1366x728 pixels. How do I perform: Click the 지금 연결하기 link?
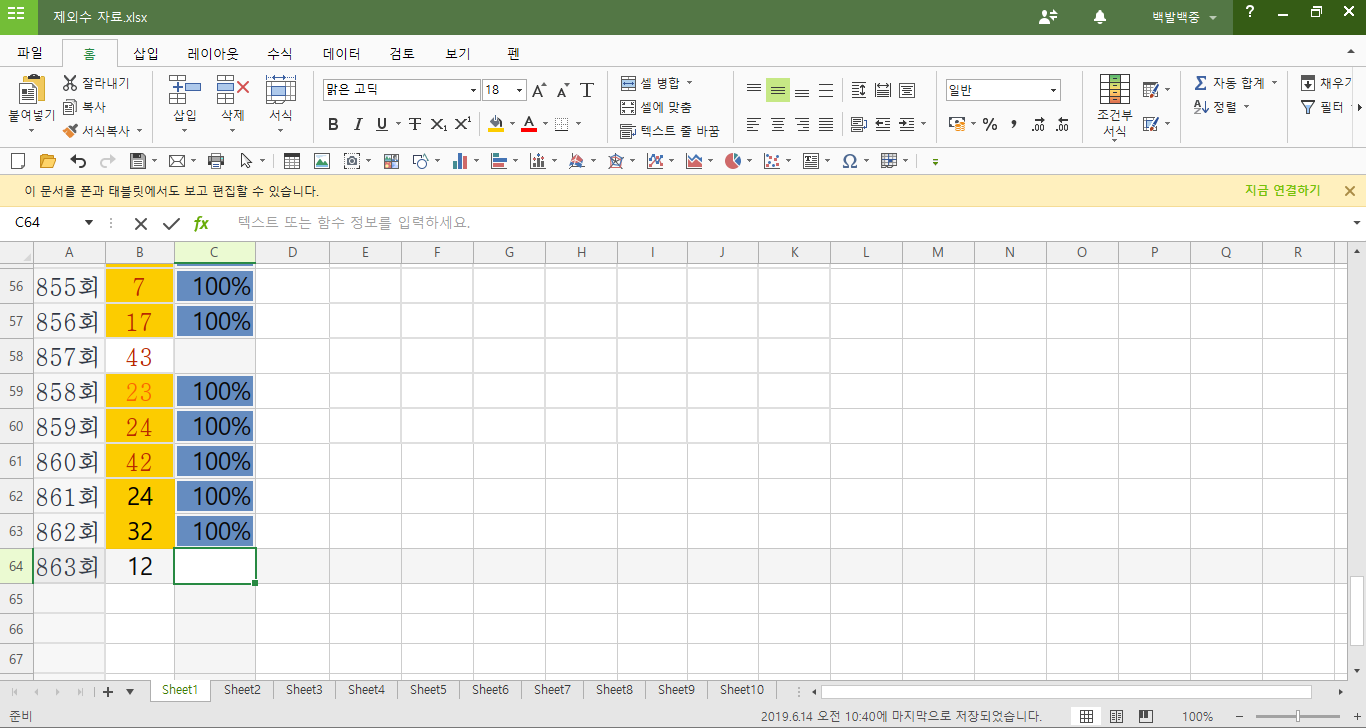click(1282, 191)
